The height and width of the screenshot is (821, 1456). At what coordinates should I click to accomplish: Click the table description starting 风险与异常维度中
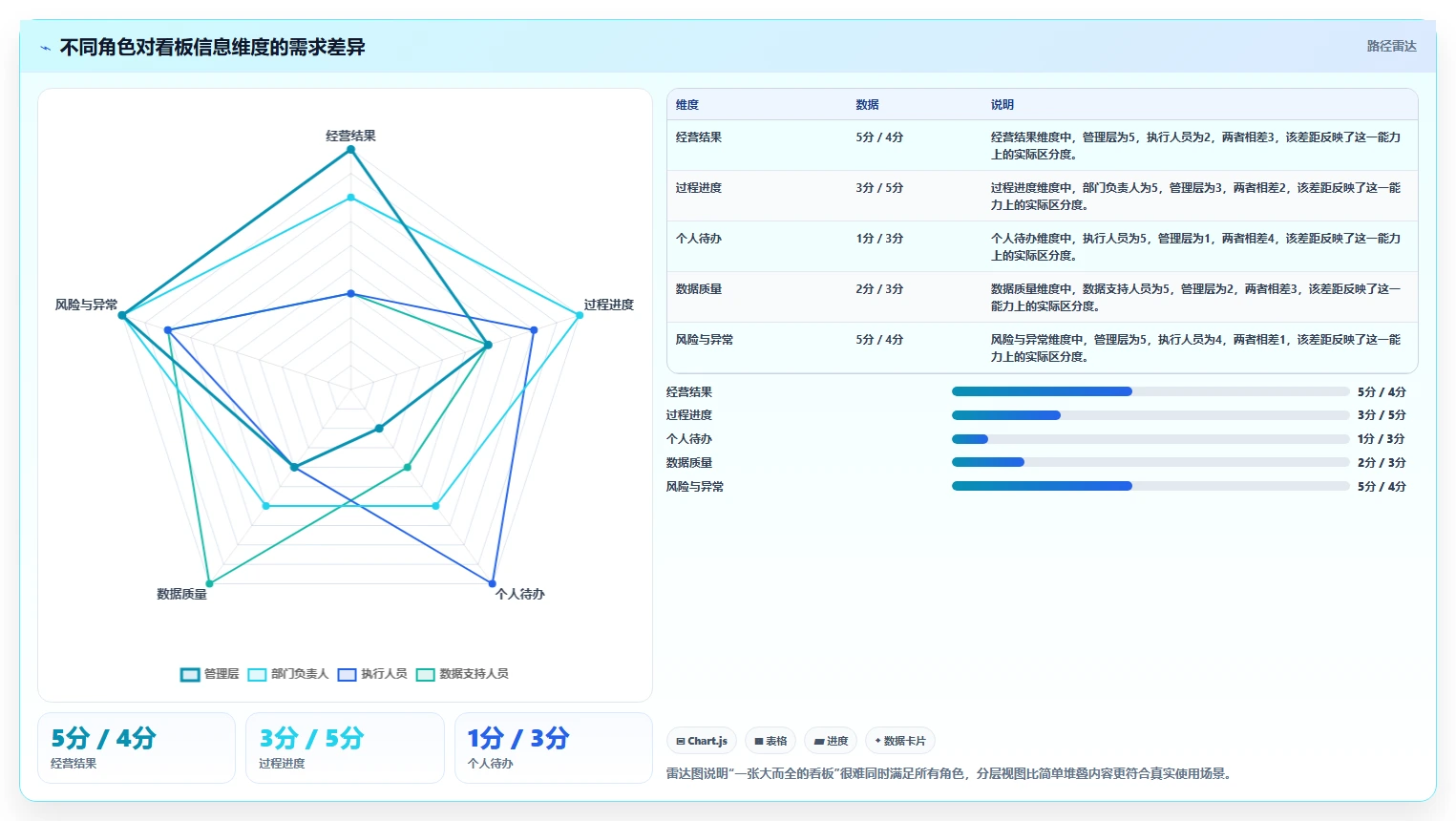pyautogui.click(x=1195, y=348)
